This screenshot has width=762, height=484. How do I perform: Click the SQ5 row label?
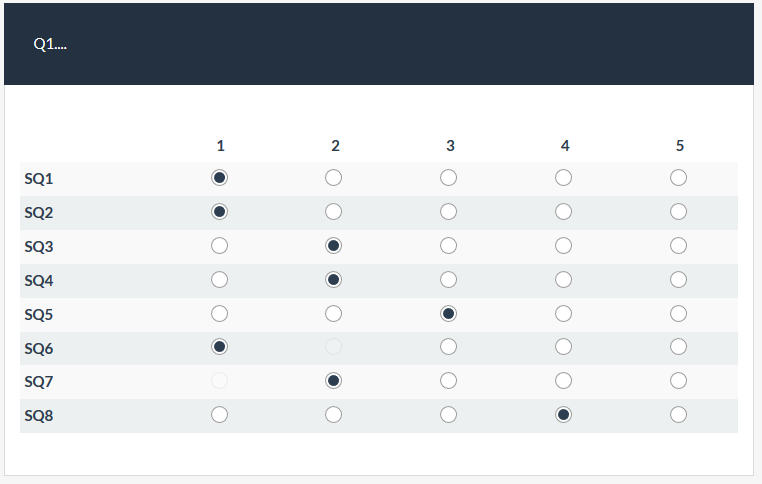coord(39,314)
